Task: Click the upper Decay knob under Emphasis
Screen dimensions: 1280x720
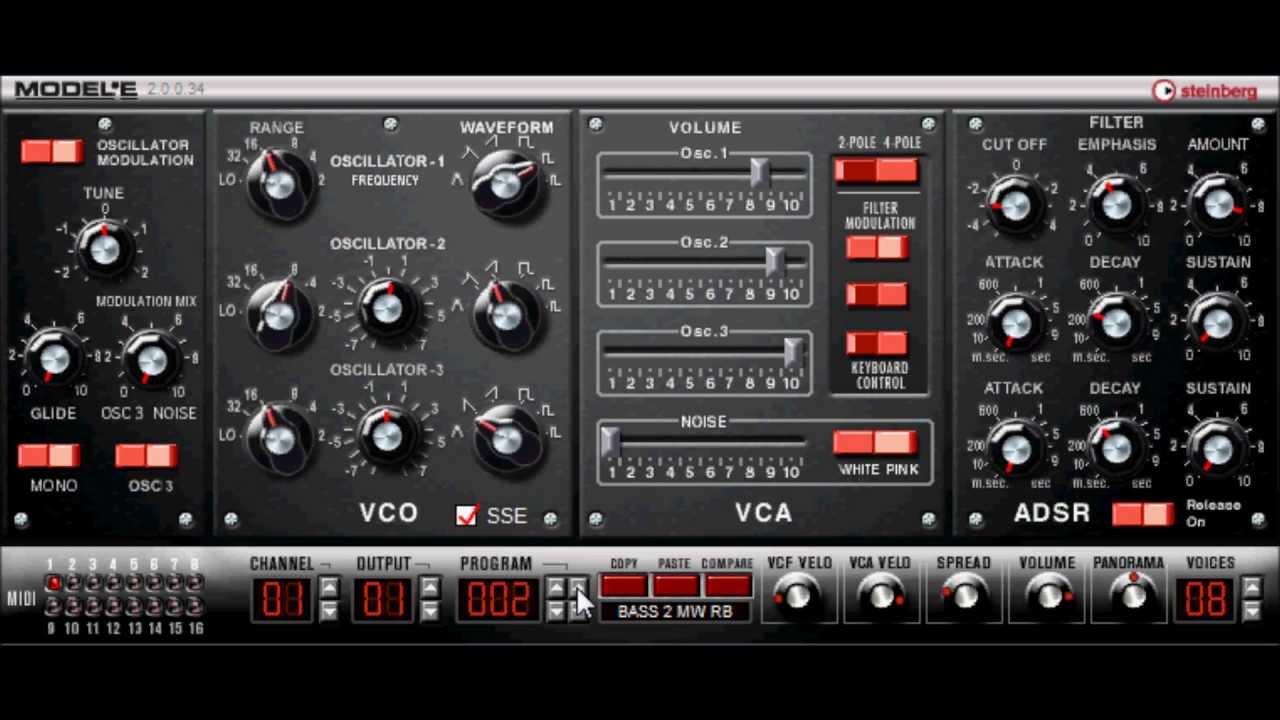Action: (1116, 322)
